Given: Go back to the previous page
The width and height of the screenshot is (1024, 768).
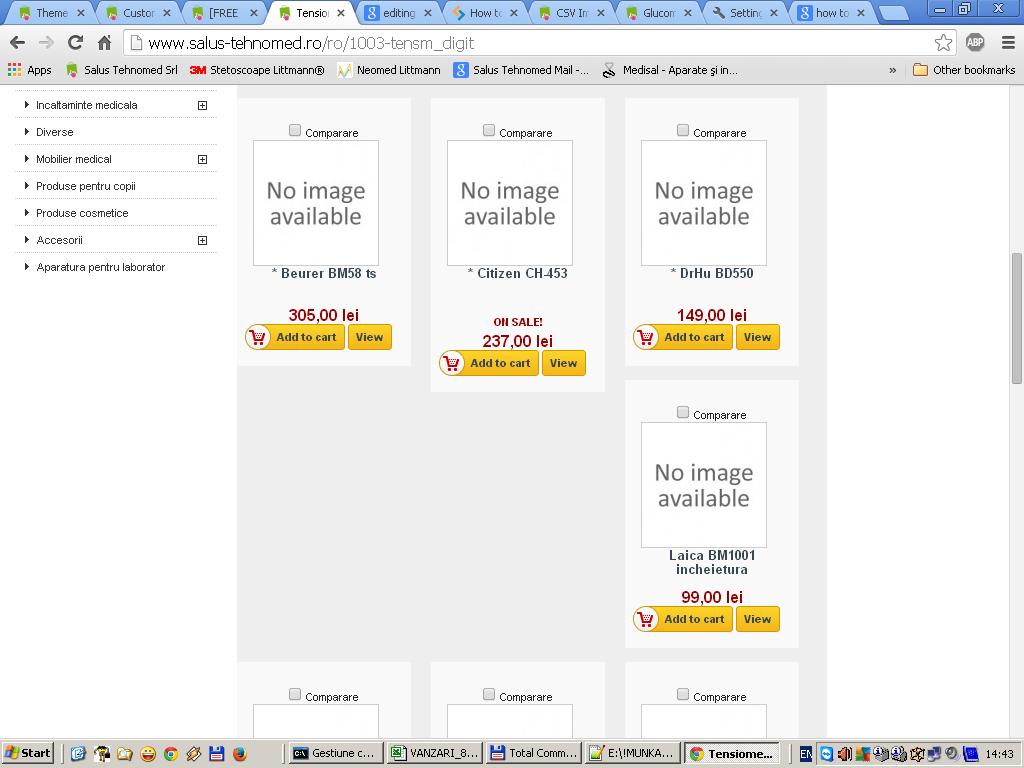Looking at the screenshot, I should (18, 43).
